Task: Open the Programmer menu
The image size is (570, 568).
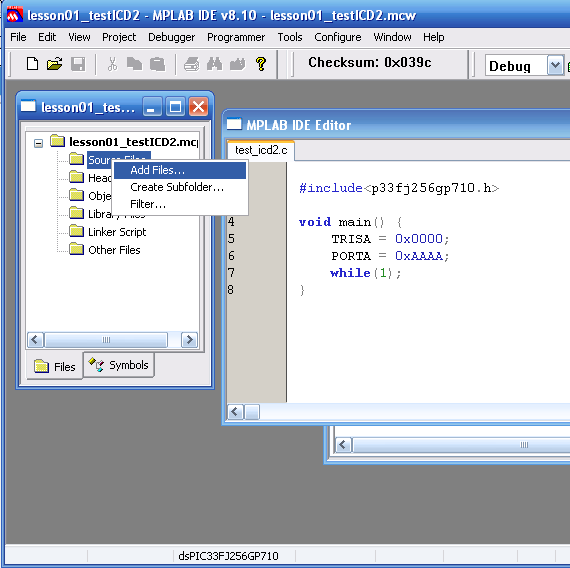Action: coord(236,37)
